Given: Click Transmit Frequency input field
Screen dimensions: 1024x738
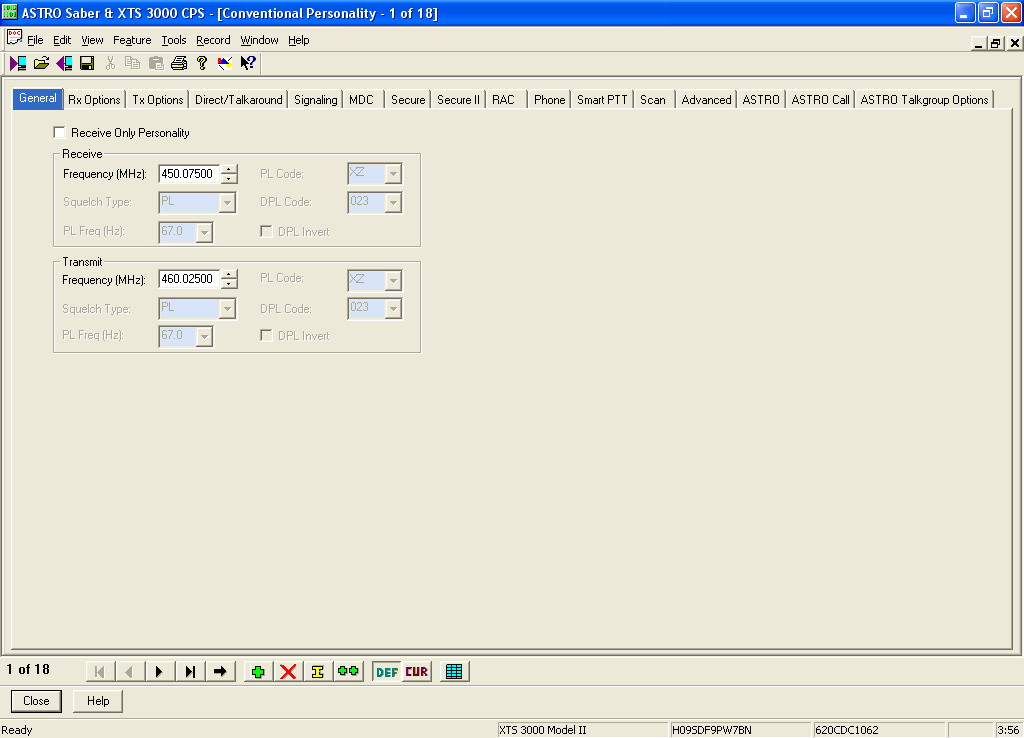Looking at the screenshot, I should [189, 279].
